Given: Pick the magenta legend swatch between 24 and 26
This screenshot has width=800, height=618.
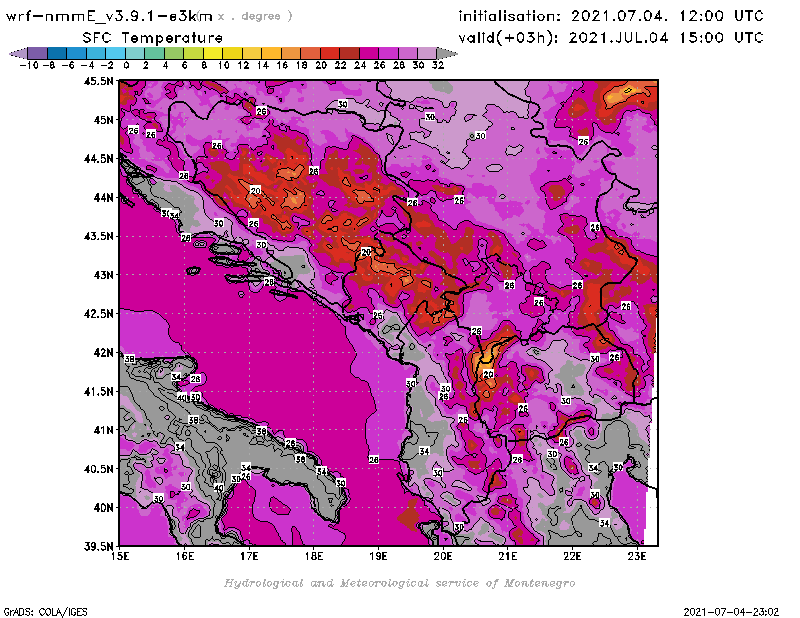Looking at the screenshot, I should 368,53.
